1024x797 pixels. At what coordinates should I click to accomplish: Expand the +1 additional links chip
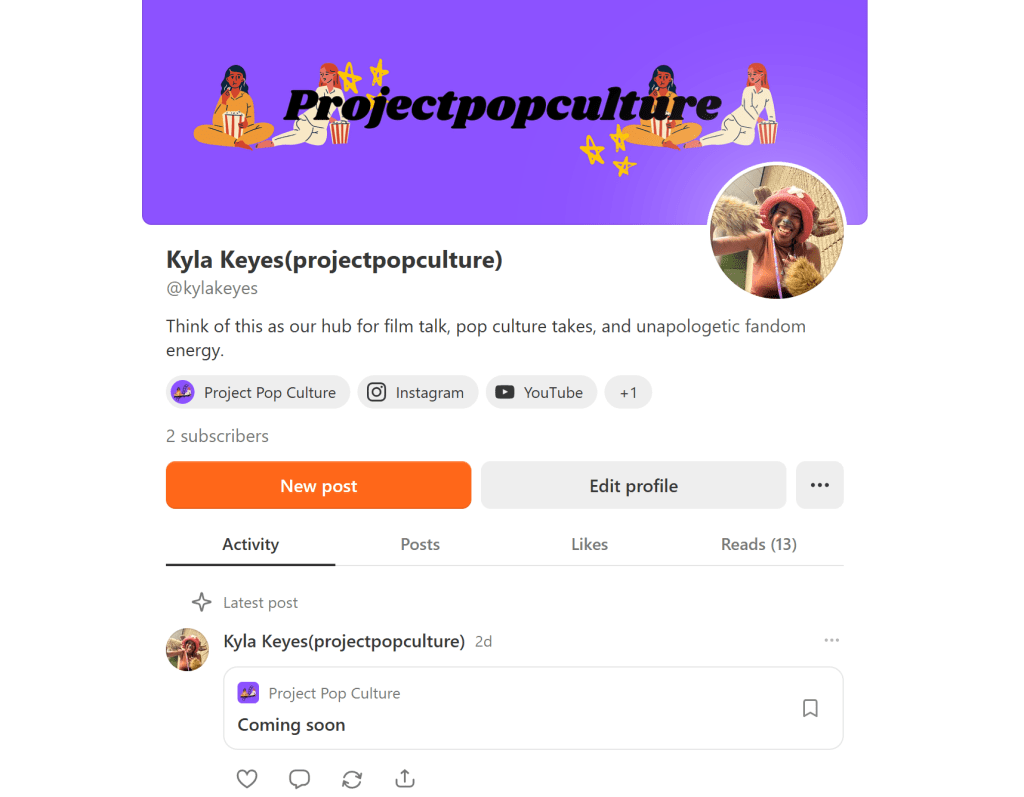pos(628,393)
